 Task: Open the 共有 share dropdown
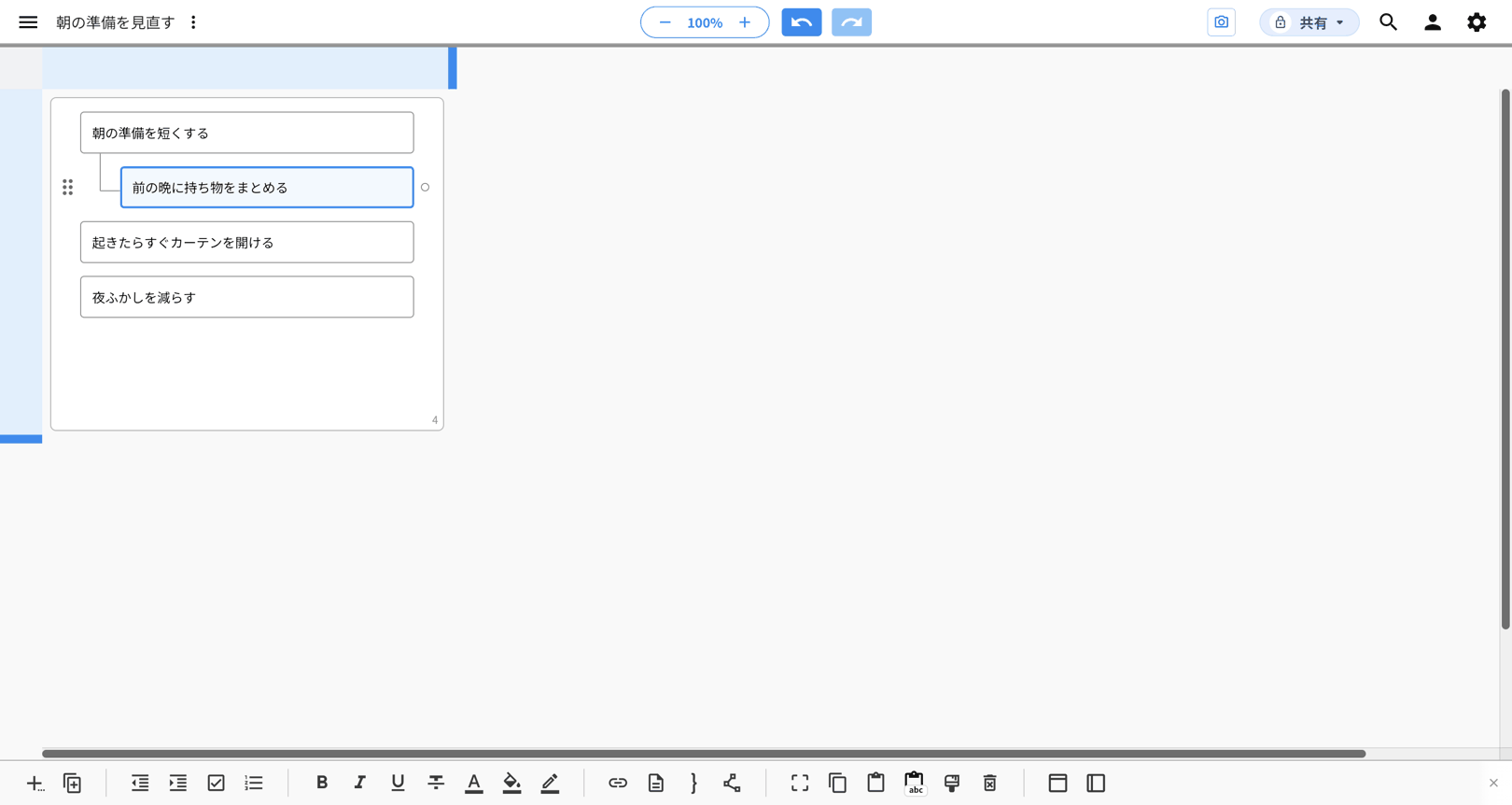click(1309, 22)
